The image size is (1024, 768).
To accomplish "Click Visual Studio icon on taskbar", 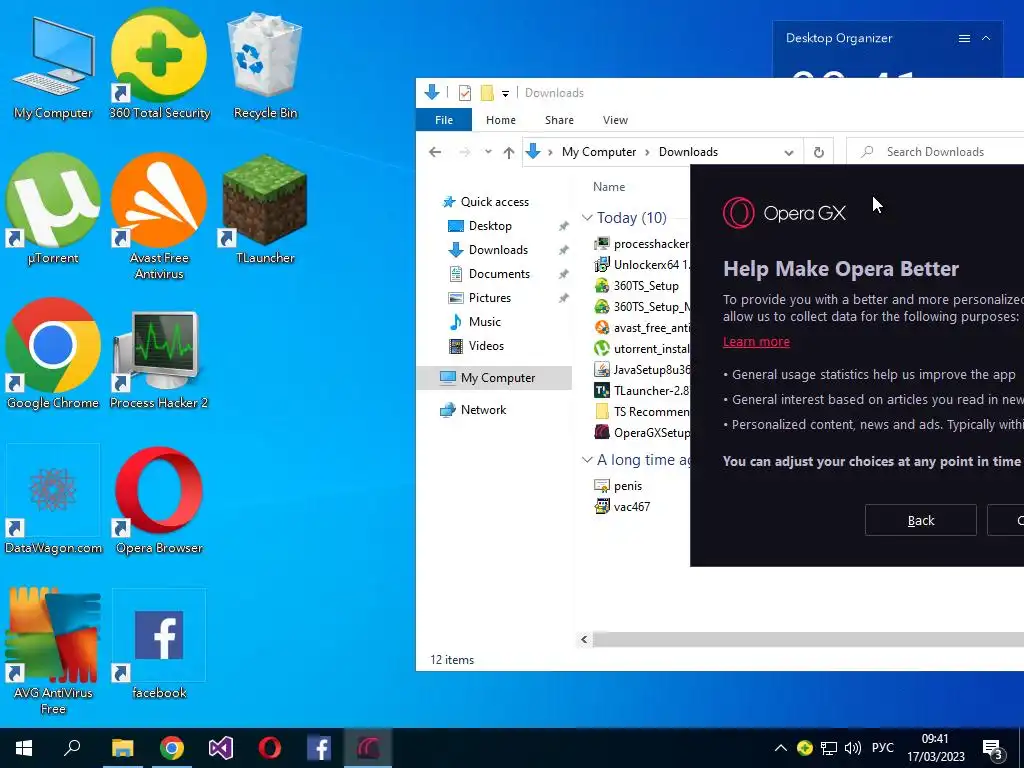I will click(x=221, y=748).
